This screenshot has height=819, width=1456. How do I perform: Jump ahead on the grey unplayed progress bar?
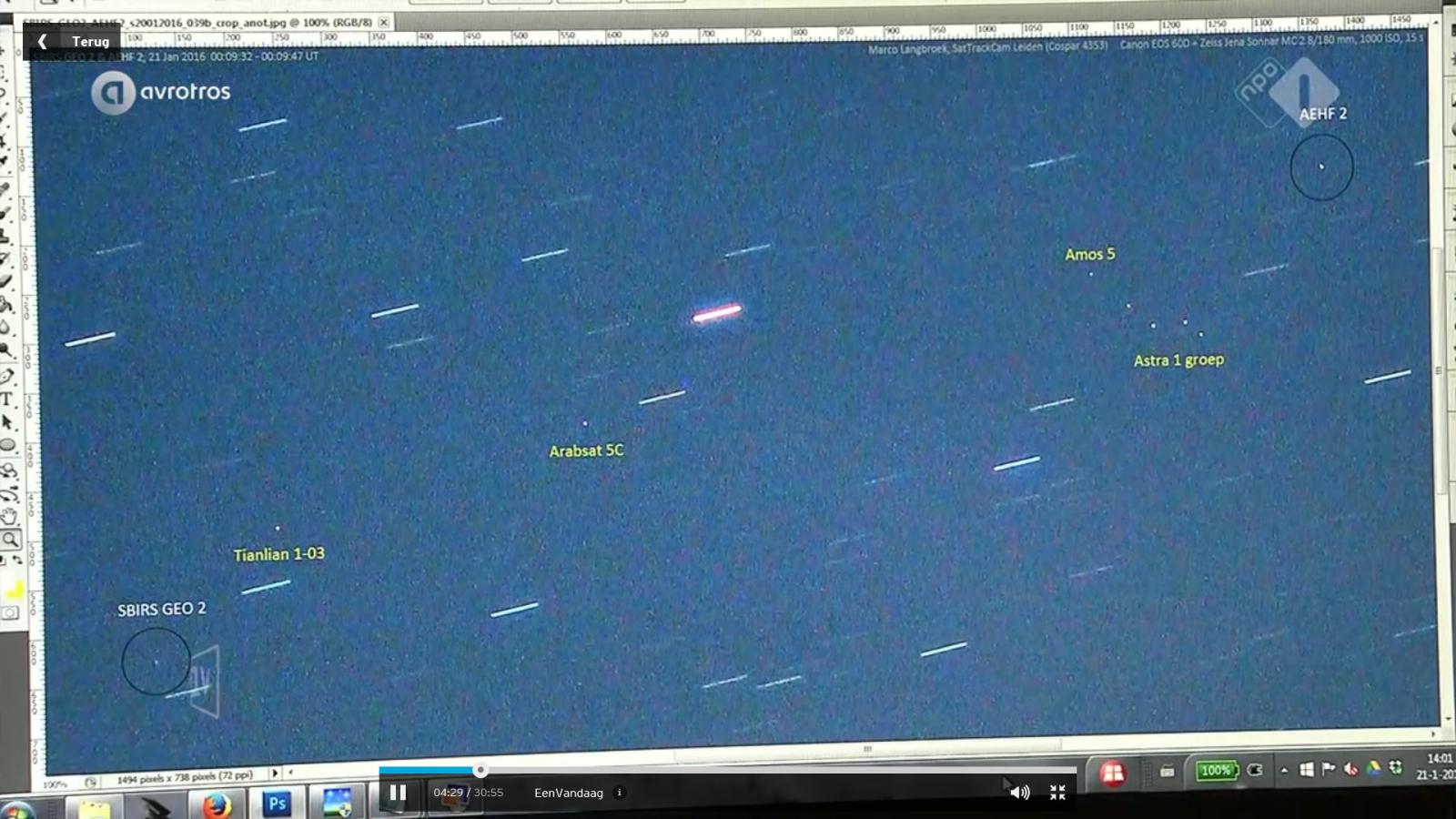tap(779, 770)
